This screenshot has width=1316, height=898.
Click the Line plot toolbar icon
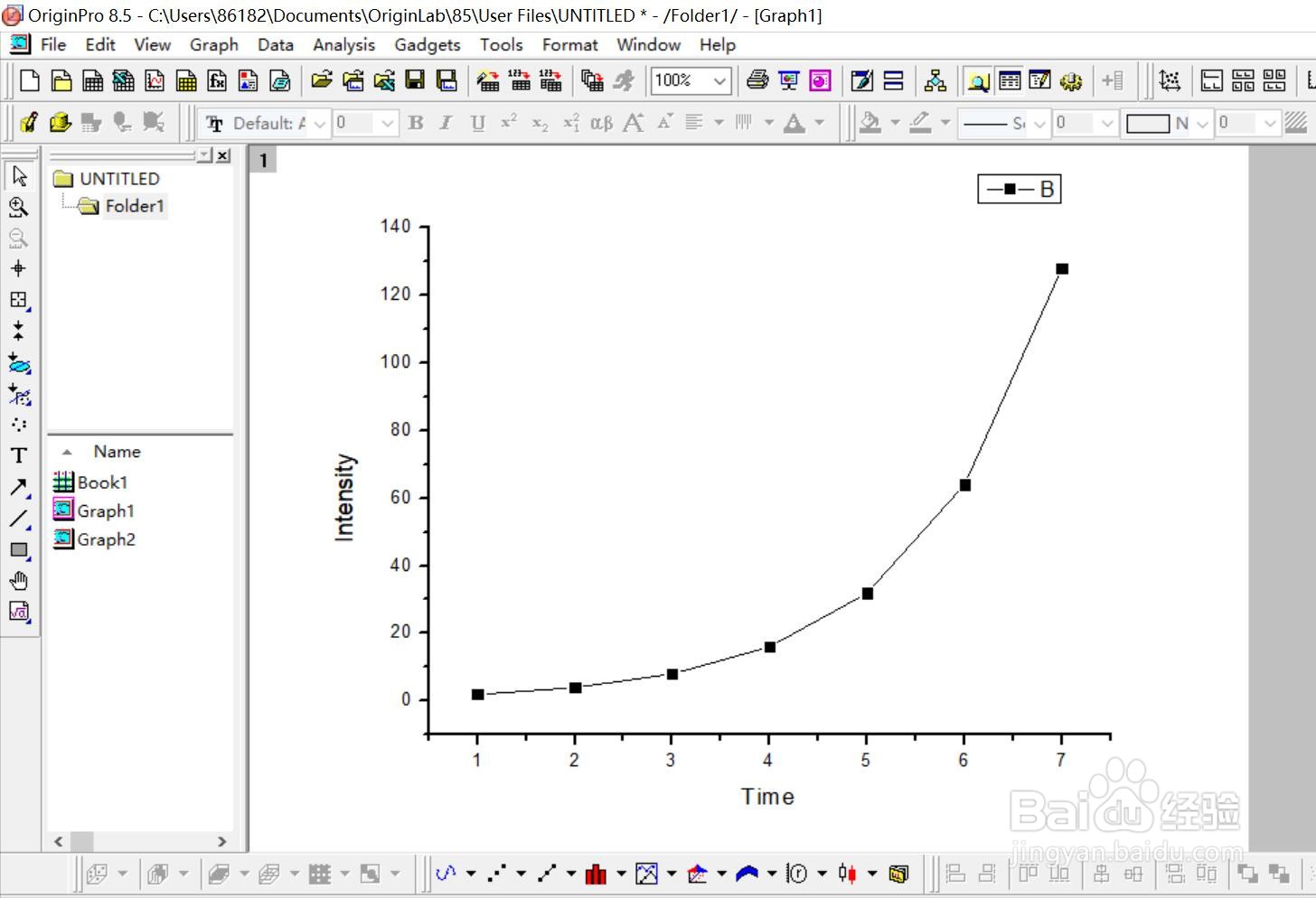tap(446, 874)
